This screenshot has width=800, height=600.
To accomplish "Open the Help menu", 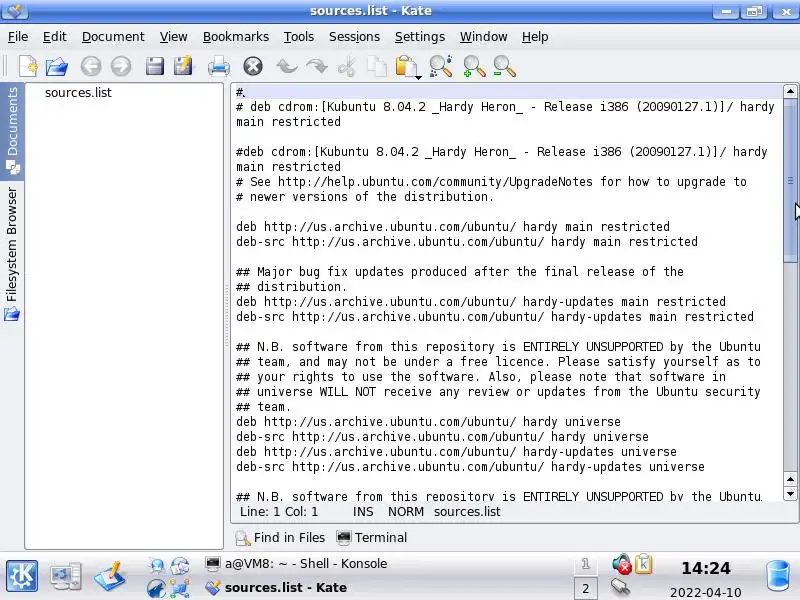I will tap(535, 37).
